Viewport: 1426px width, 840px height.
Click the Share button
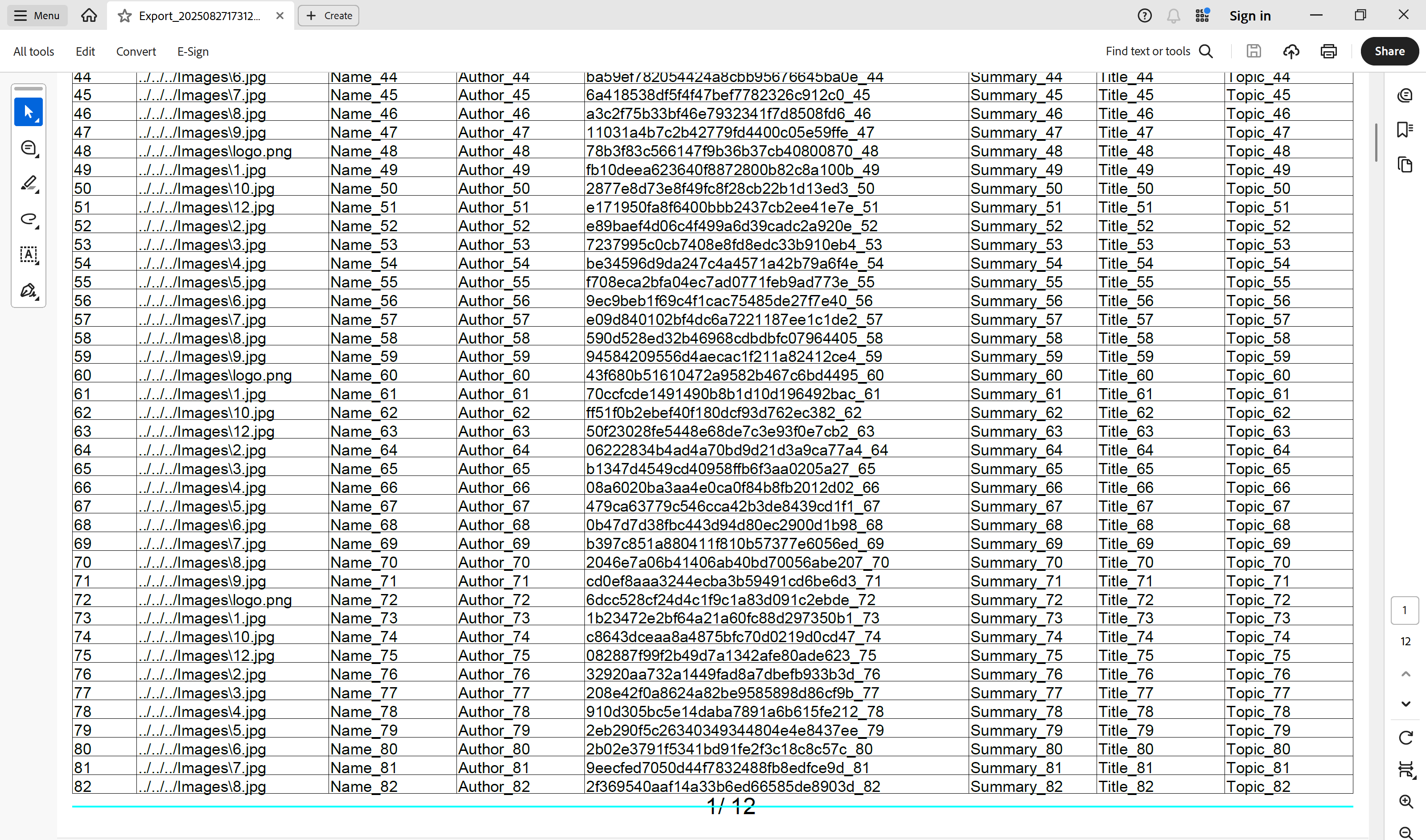(x=1389, y=52)
